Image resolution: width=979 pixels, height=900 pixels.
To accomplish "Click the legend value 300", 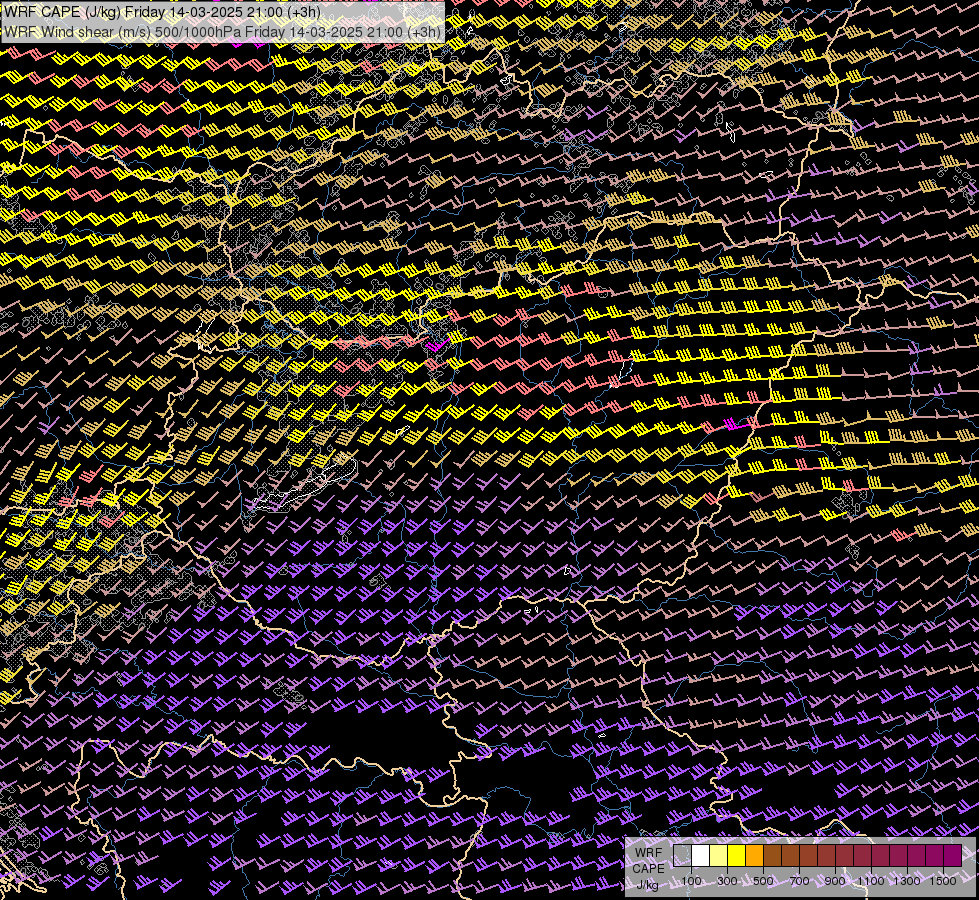I will coord(727,881).
